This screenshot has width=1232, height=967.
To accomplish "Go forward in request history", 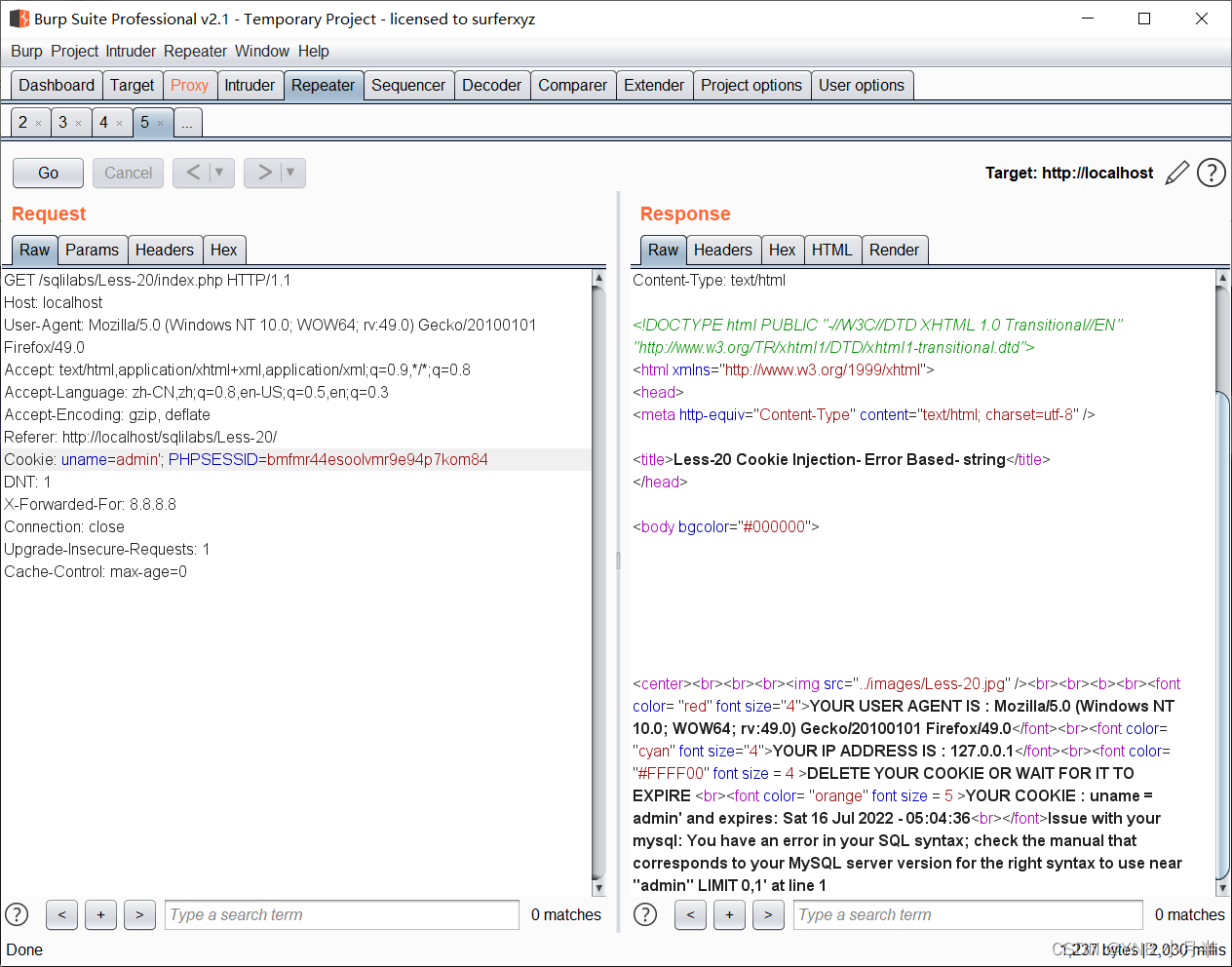I will click(264, 173).
